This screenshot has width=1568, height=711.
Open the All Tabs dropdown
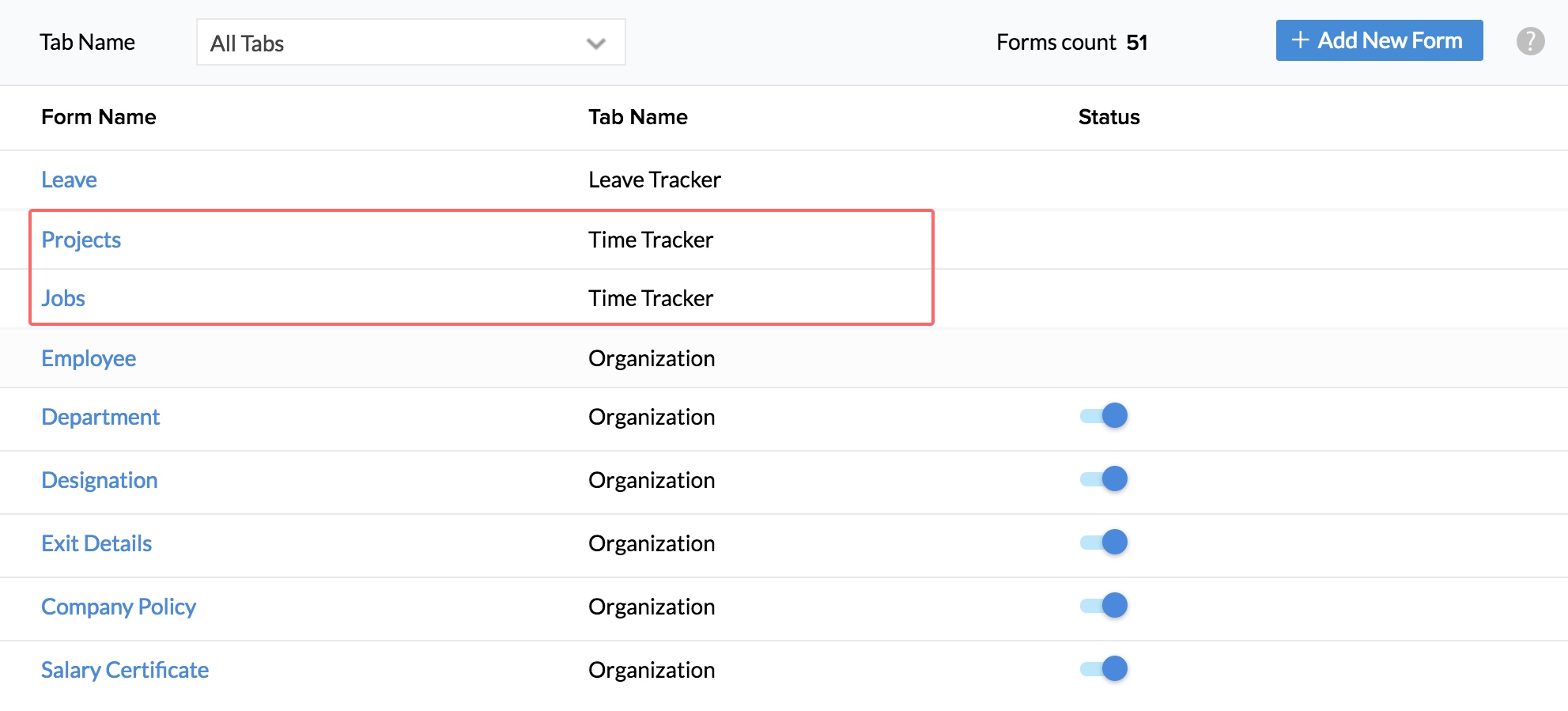410,43
